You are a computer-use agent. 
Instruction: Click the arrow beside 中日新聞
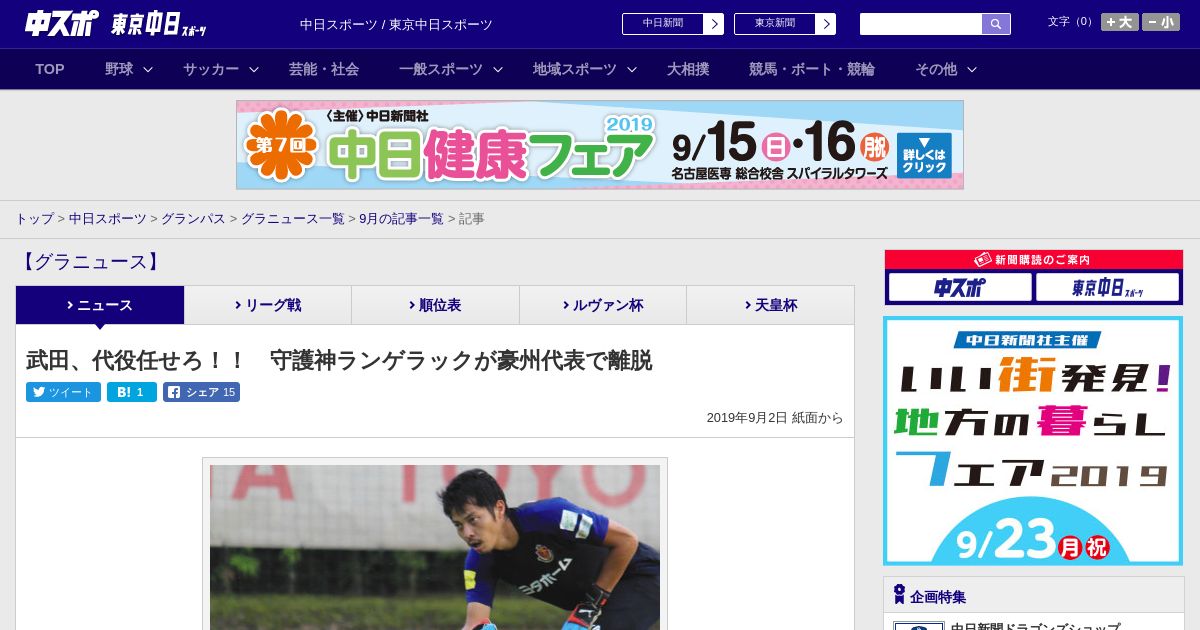[714, 24]
